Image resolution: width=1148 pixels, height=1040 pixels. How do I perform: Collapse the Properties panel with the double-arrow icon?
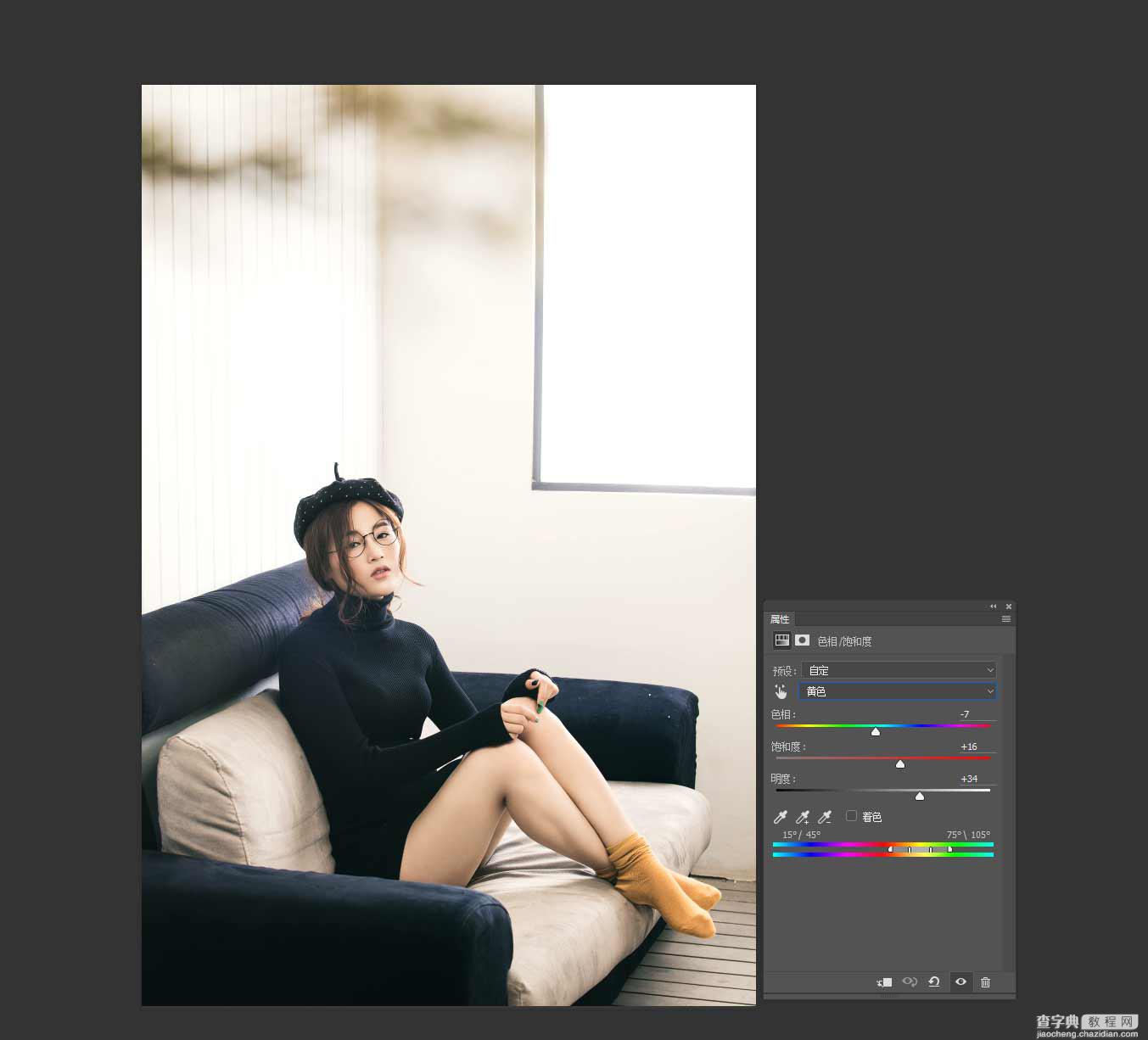click(994, 607)
